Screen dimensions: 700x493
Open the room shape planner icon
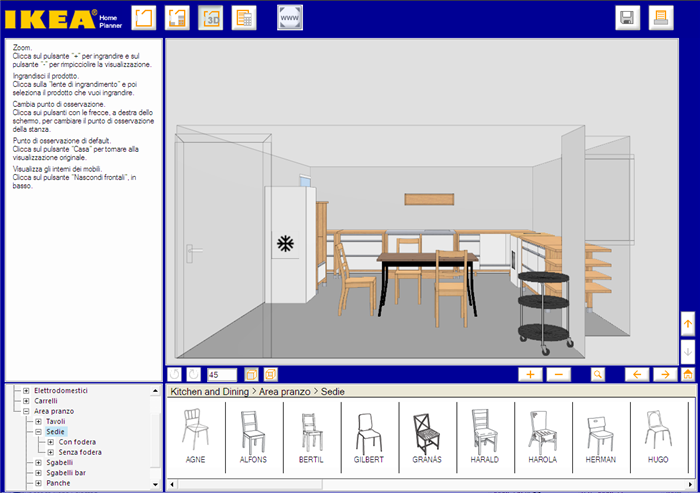coord(144,18)
